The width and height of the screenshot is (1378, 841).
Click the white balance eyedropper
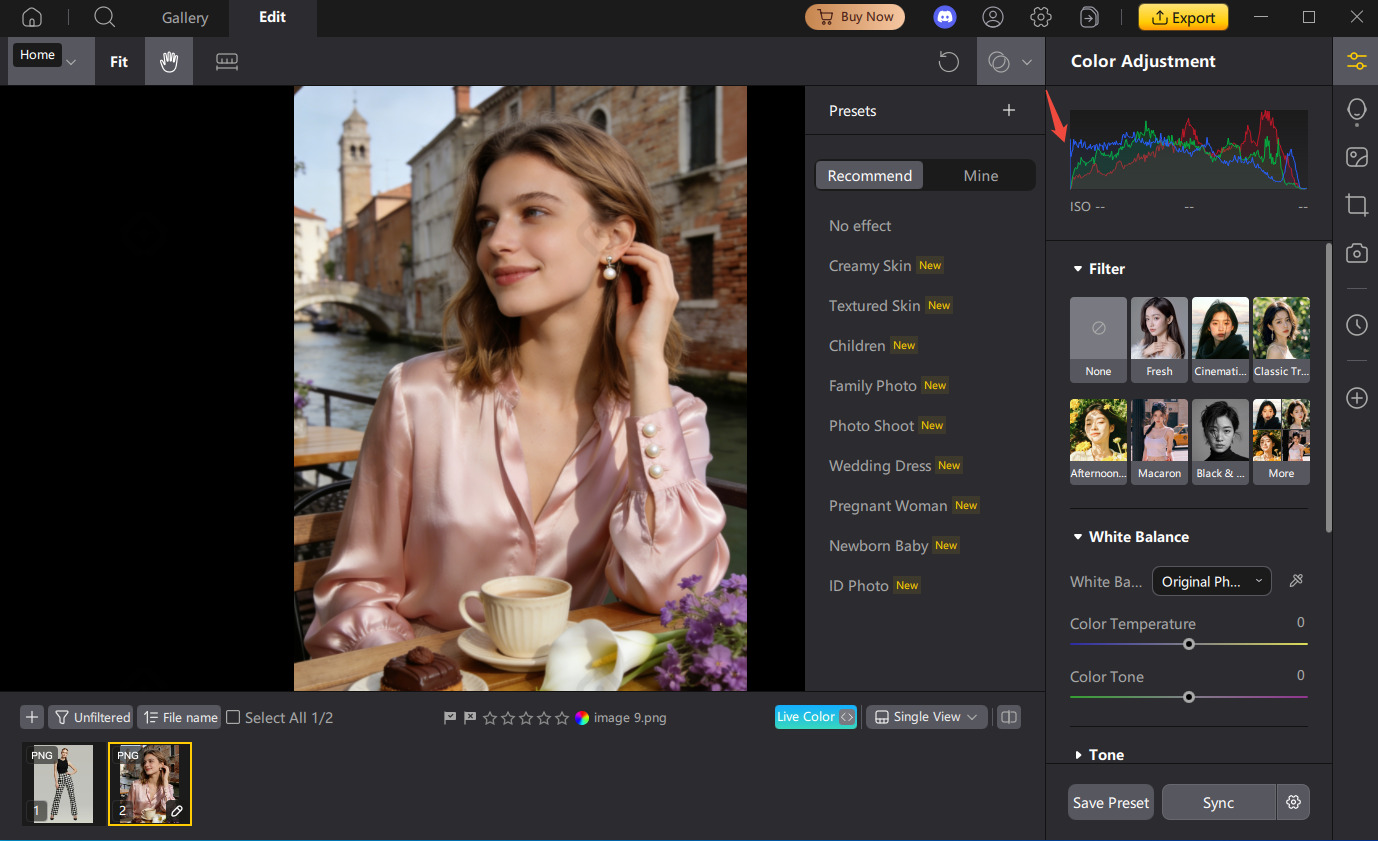pos(1296,581)
